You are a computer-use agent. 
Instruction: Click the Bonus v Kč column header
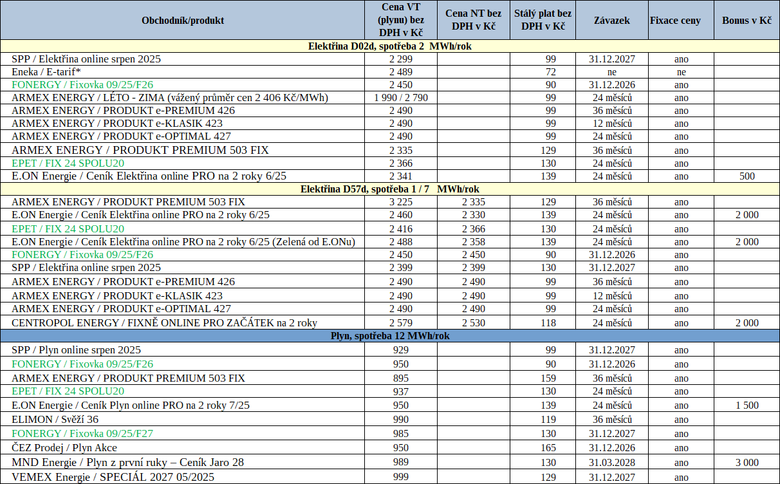tap(747, 20)
